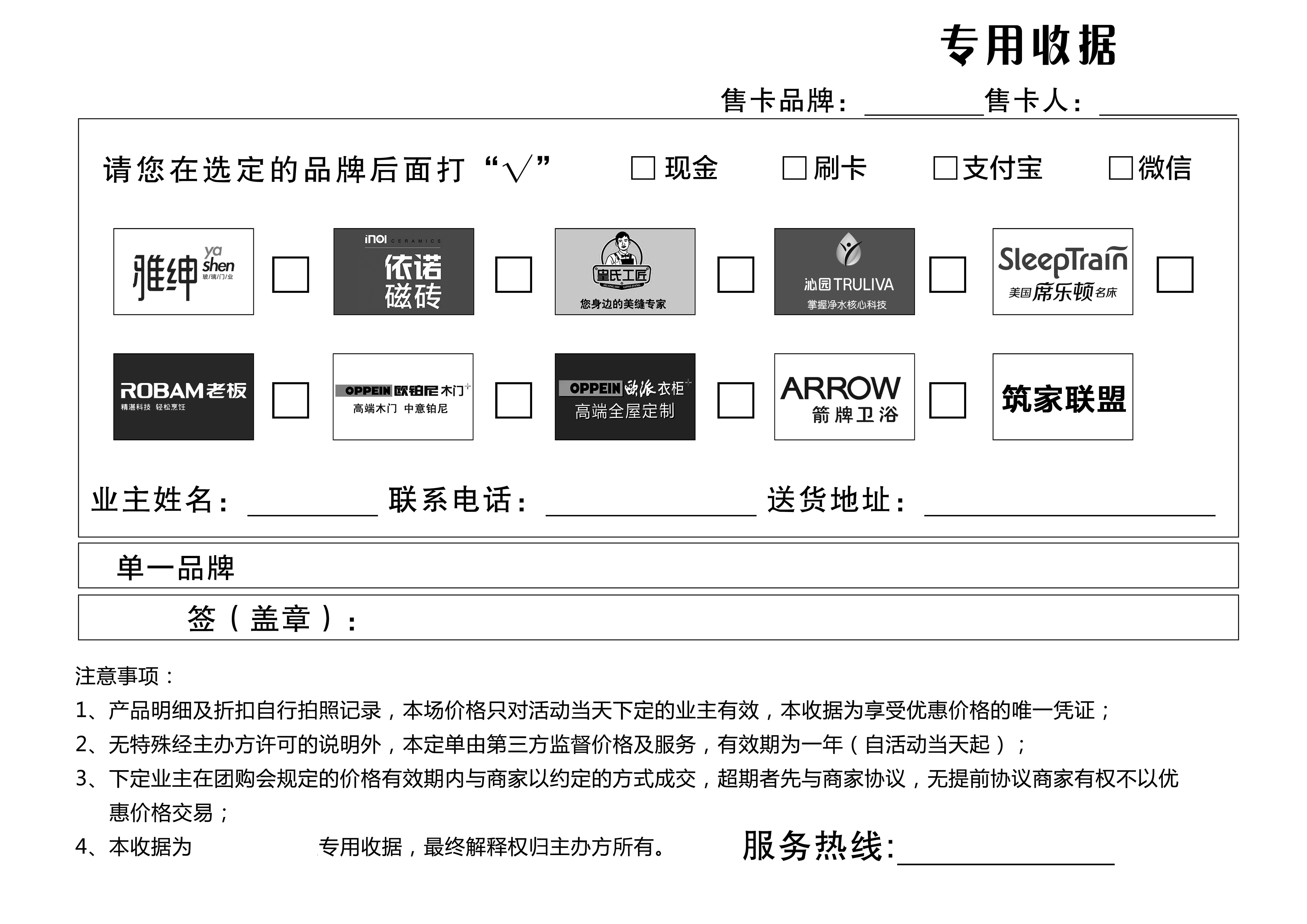Check the 支付宝 payment checkbox
This screenshot has height=924, width=1307.
[945, 168]
